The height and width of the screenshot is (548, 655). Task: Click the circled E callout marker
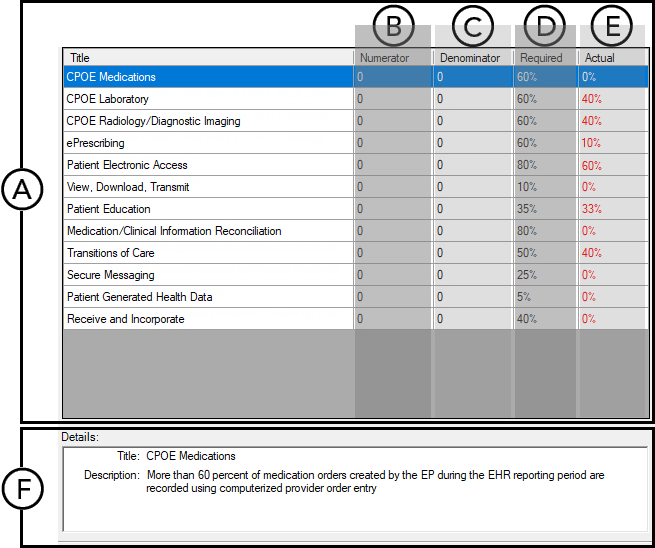pos(611,27)
